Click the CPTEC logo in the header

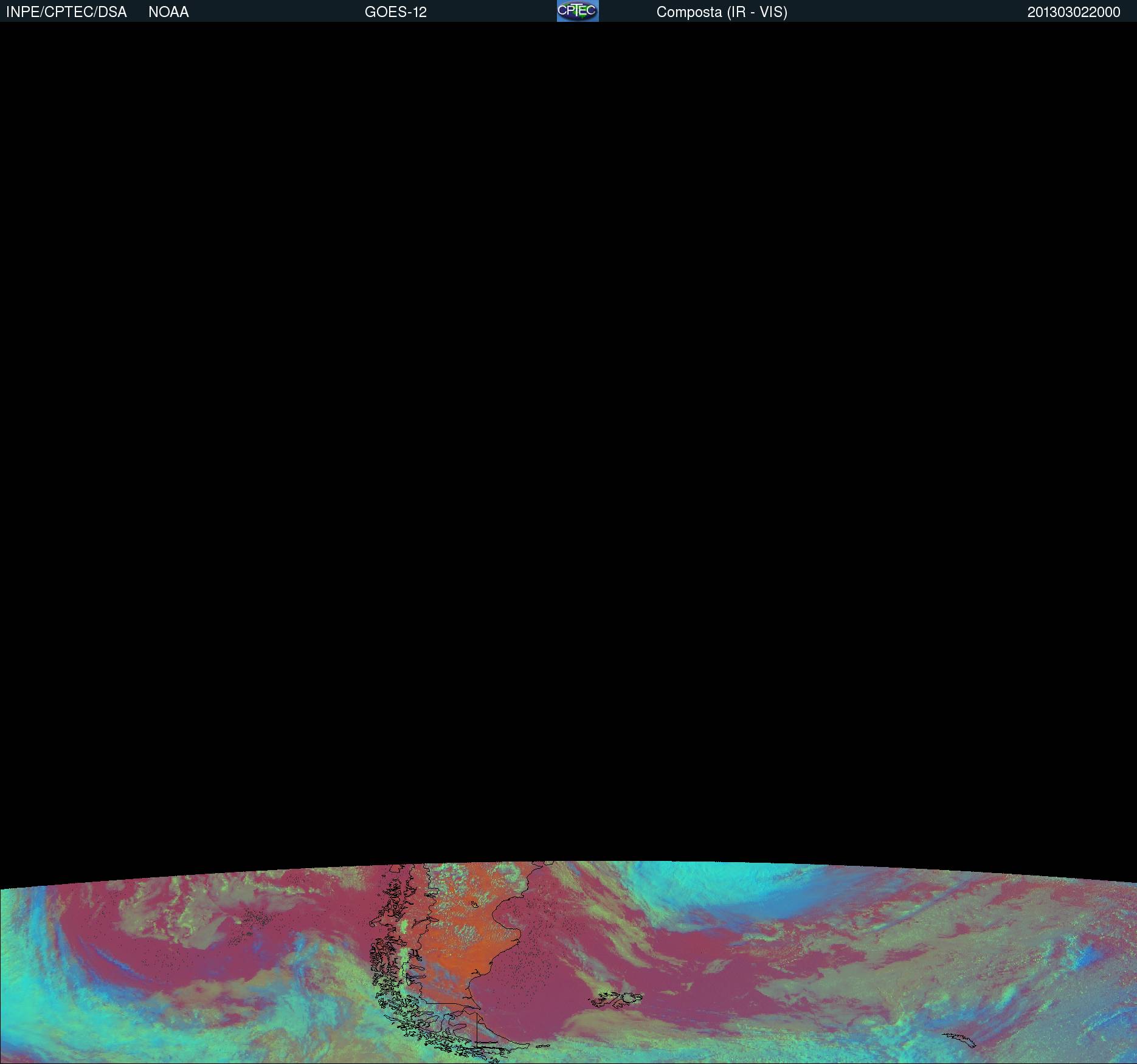(578, 11)
